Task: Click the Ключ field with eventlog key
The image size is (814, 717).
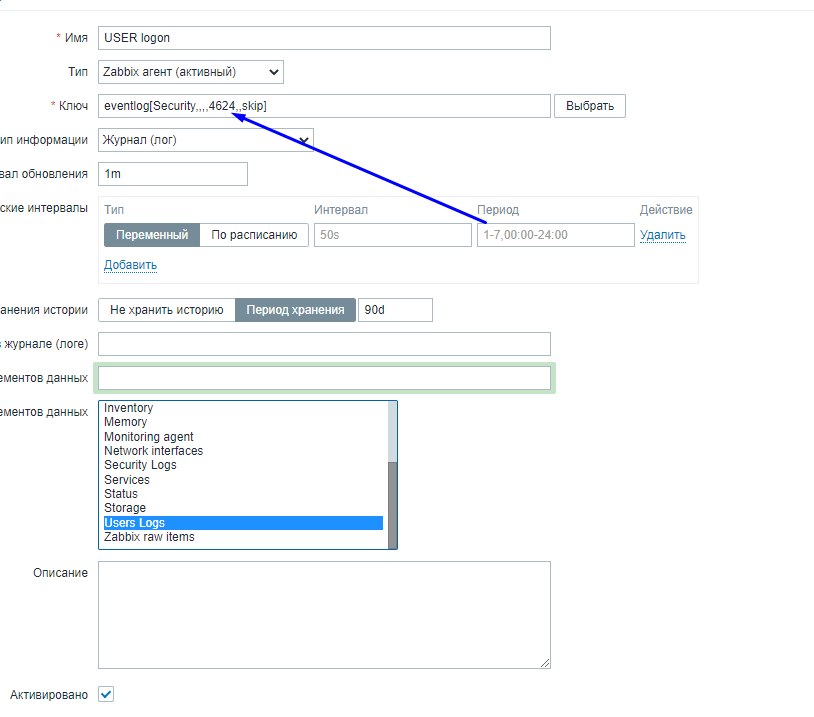Action: pos(324,106)
